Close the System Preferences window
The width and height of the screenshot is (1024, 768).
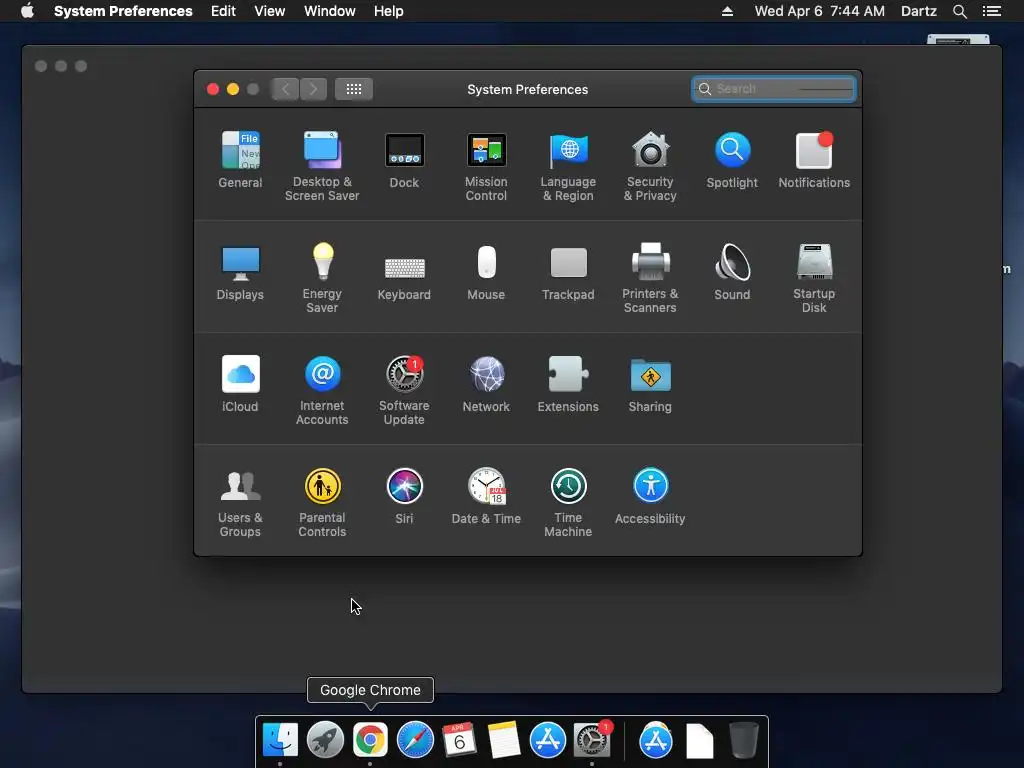(213, 89)
